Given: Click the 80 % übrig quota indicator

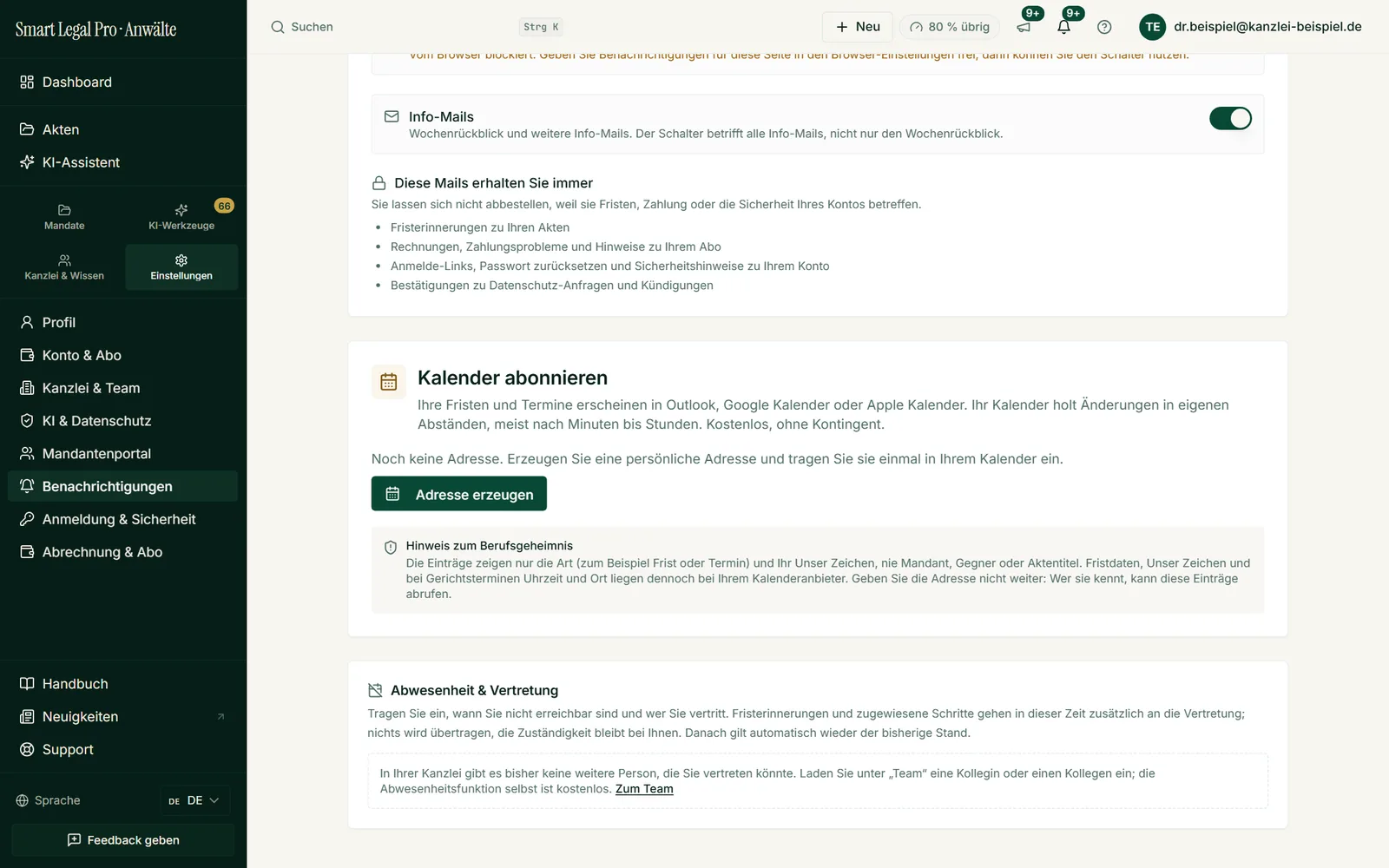Looking at the screenshot, I should 950,27.
